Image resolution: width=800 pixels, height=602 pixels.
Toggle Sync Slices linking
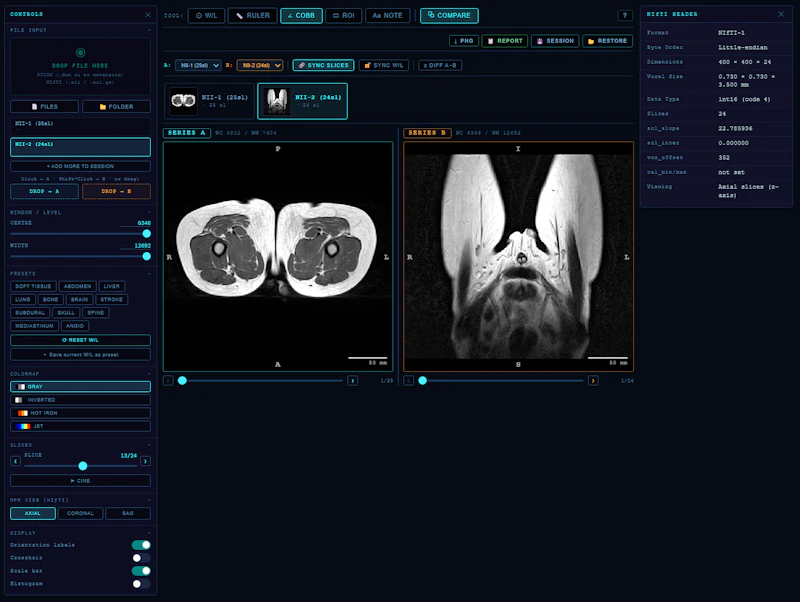(323, 65)
